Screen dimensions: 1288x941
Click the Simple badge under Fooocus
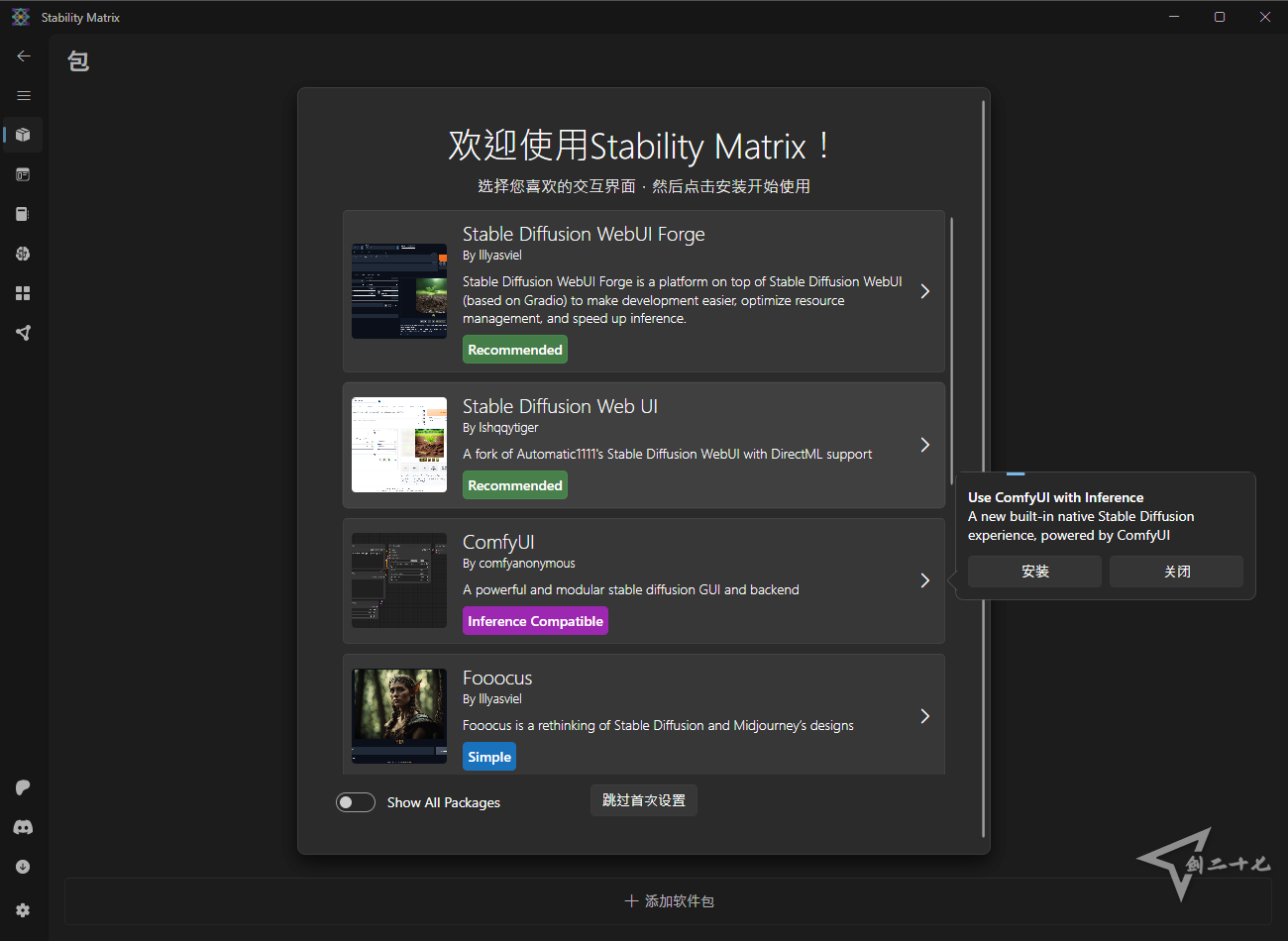489,757
